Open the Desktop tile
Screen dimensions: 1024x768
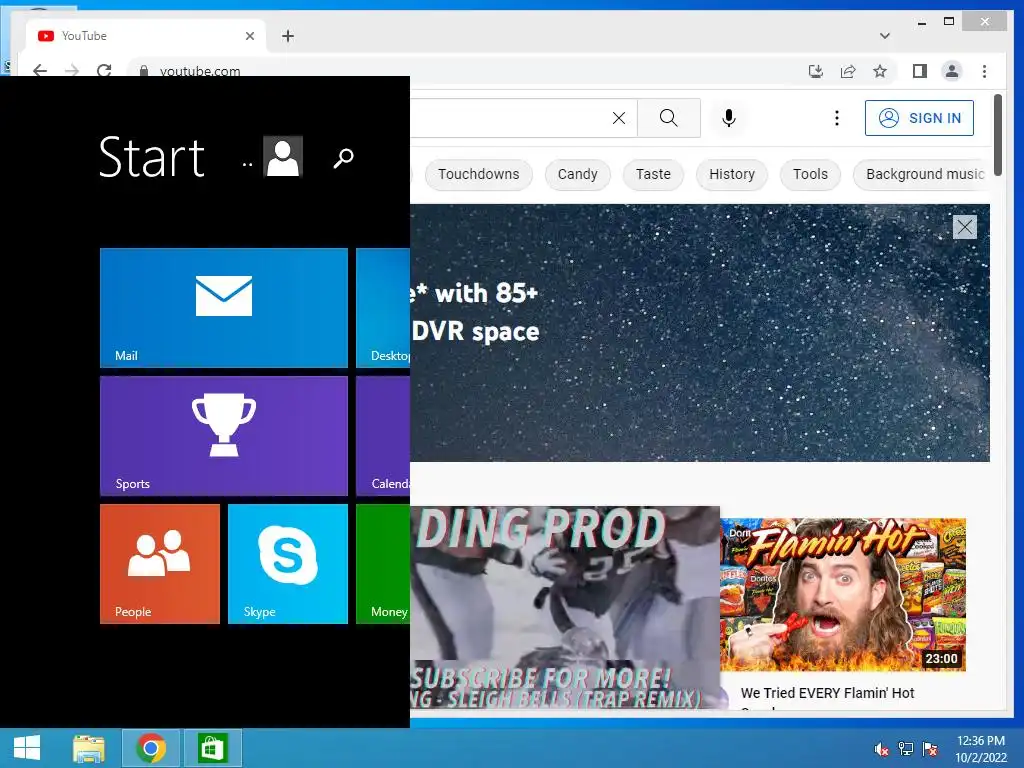(x=383, y=308)
